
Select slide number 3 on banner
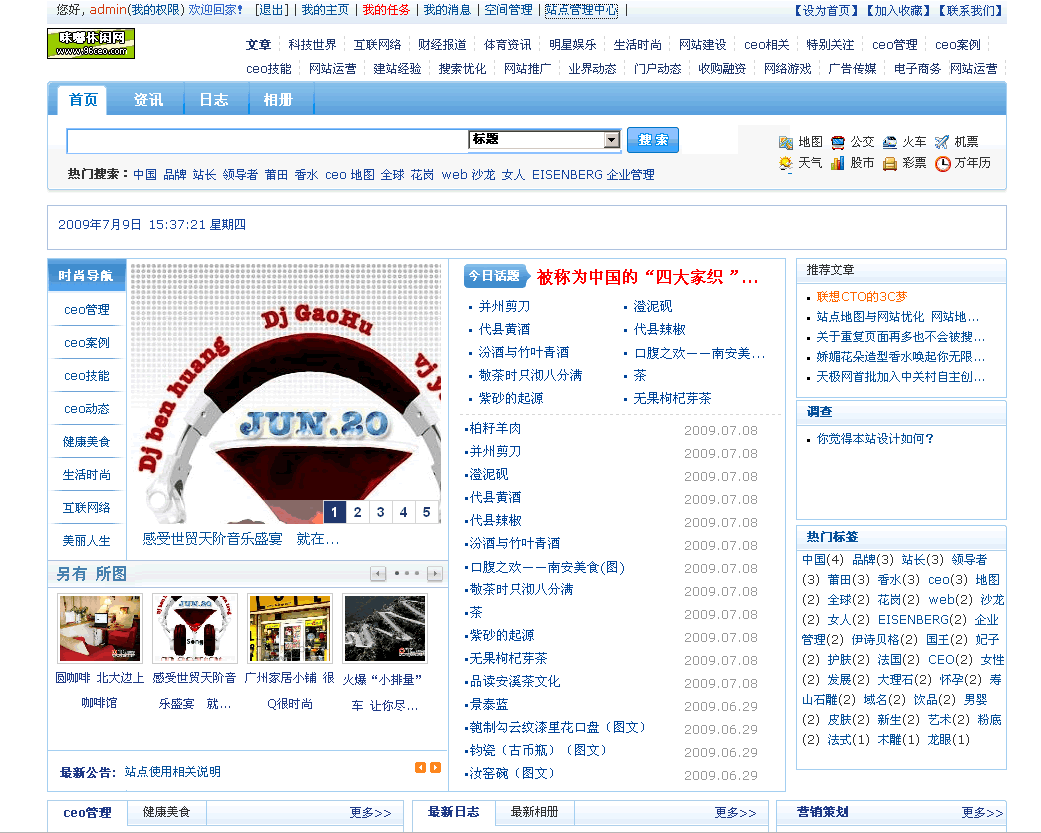tap(380, 512)
